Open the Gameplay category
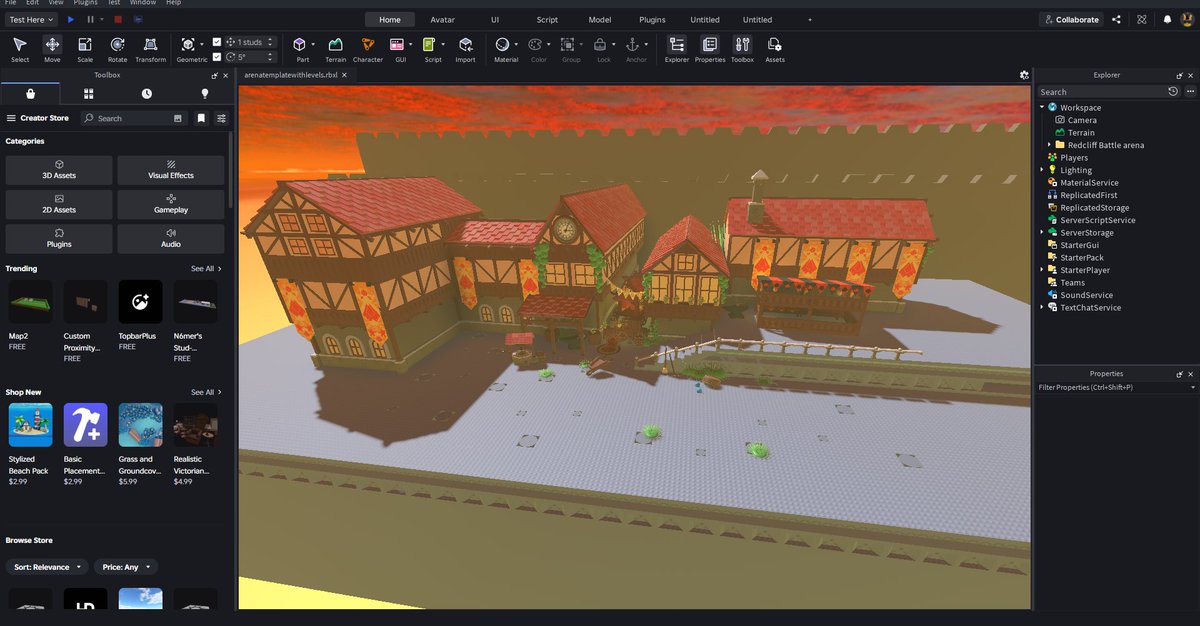This screenshot has width=1200, height=626. 171,204
